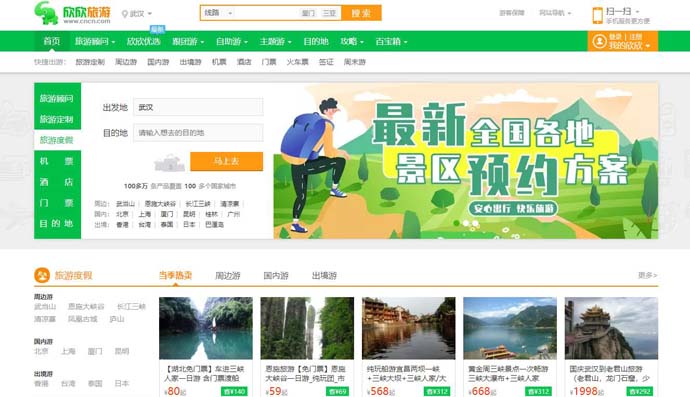Select the 机票 side panel tab
The width and height of the screenshot is (690, 397).
(x=57, y=161)
